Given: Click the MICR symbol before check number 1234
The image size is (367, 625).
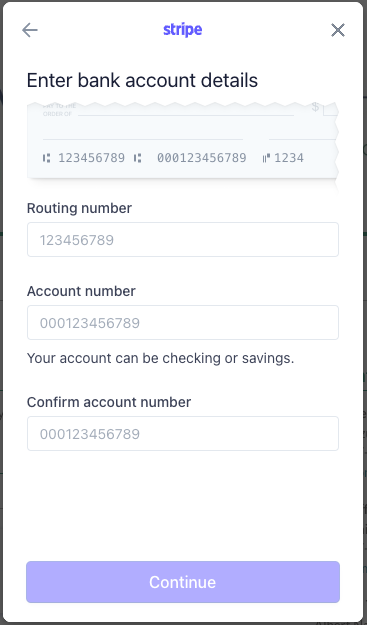Looking at the screenshot, I should tap(266, 158).
